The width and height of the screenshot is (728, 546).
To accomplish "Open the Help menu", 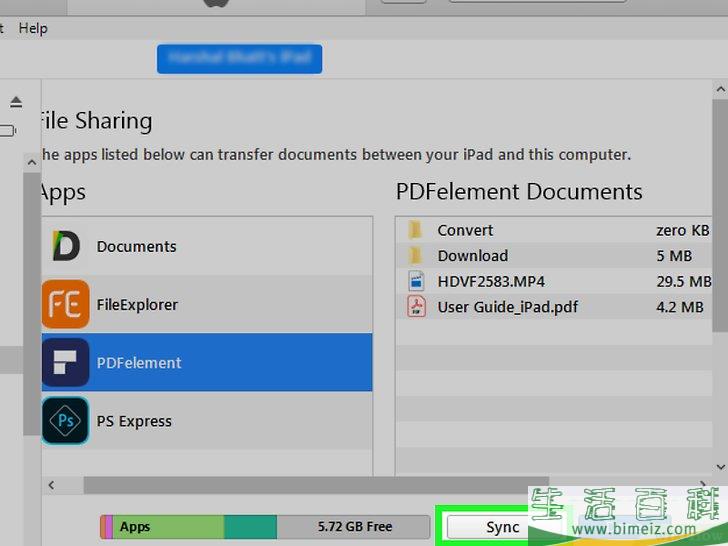I will [x=33, y=28].
